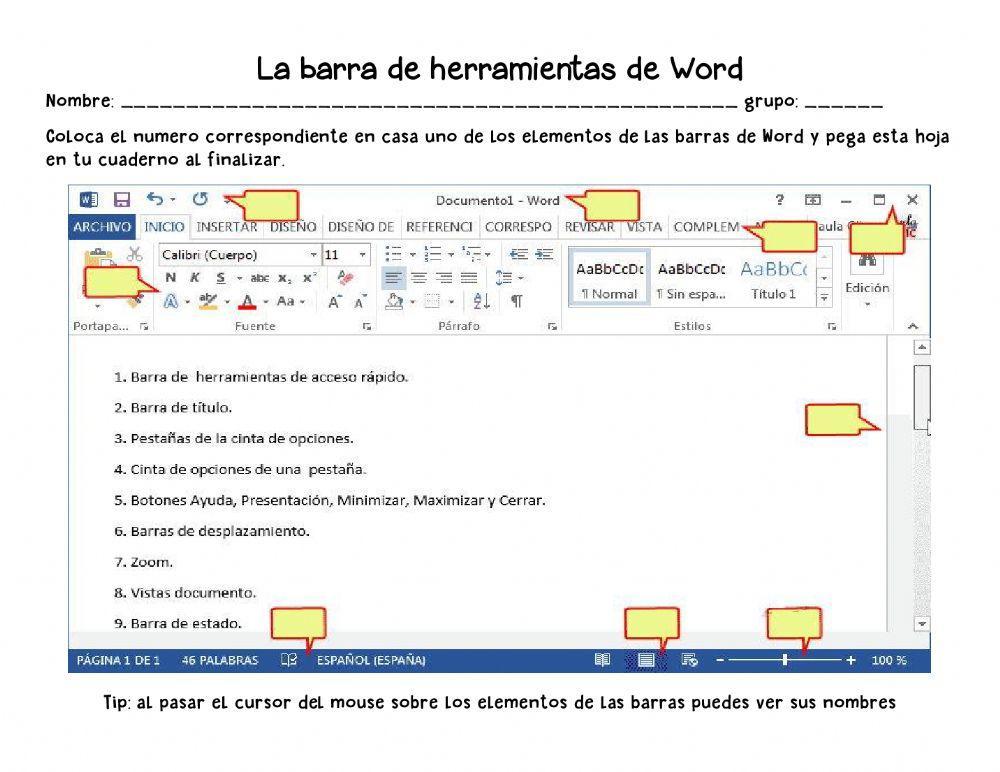This screenshot has height=772, width=1000.
Task: Click the Undo arrow icon
Action: [x=152, y=199]
